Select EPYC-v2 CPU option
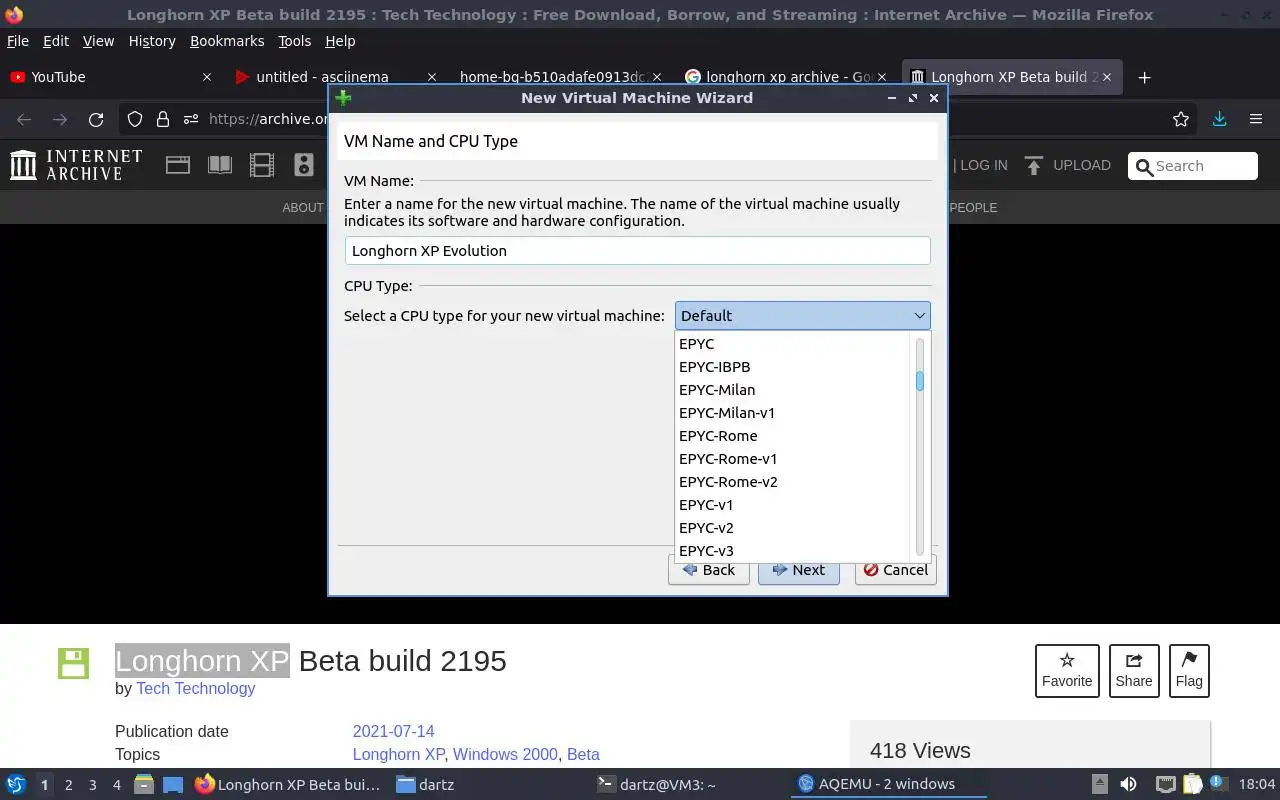The image size is (1280, 800). (x=794, y=528)
